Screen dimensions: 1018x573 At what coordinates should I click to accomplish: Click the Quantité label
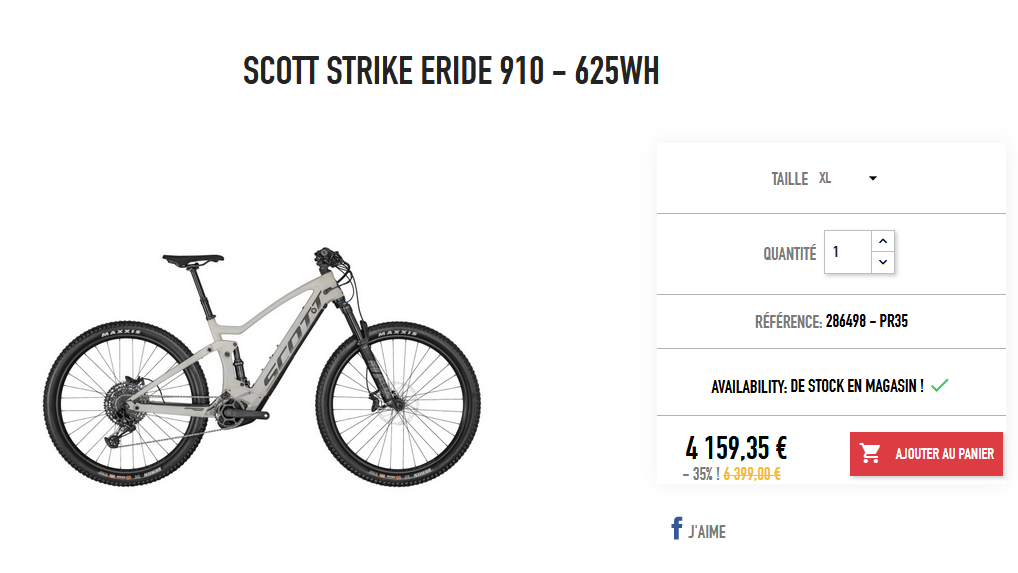point(789,254)
